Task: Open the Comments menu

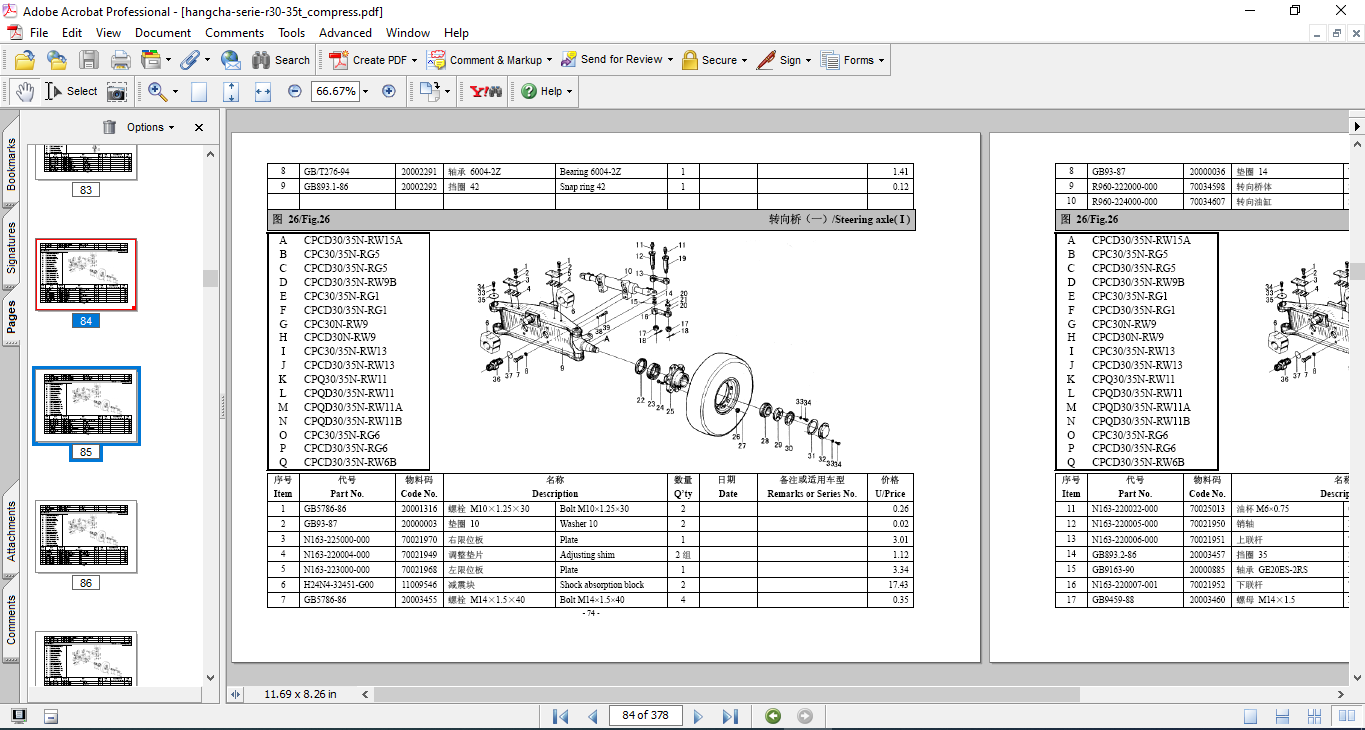Action: click(235, 32)
